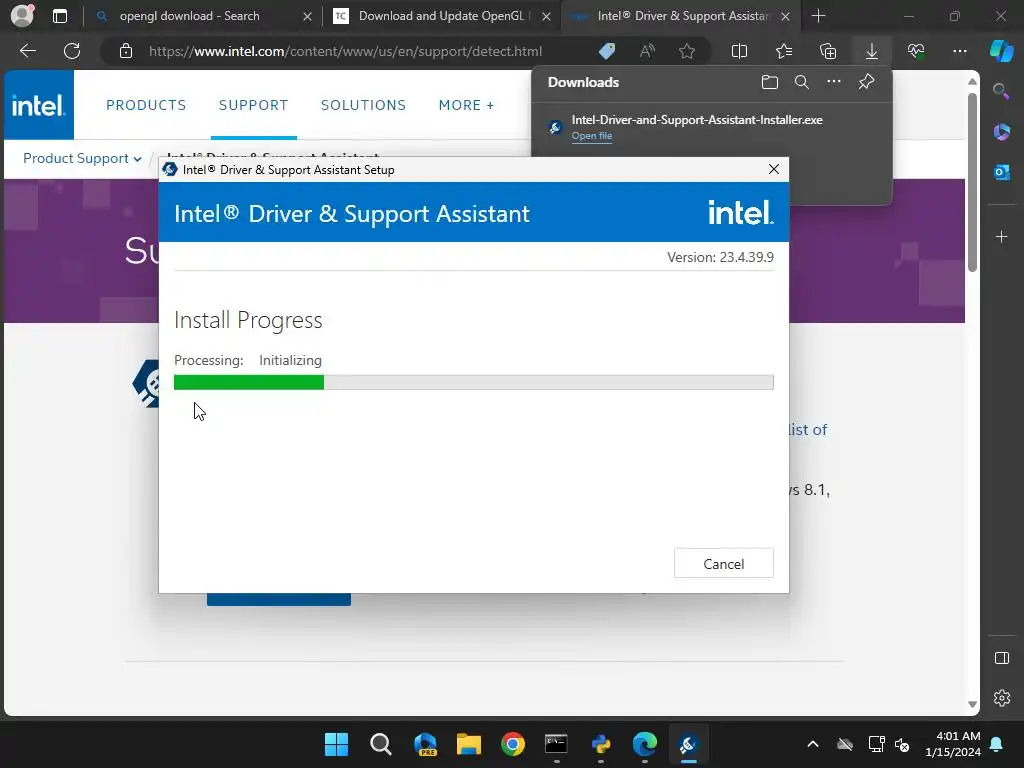Click the page vertical scrollbar

972,182
